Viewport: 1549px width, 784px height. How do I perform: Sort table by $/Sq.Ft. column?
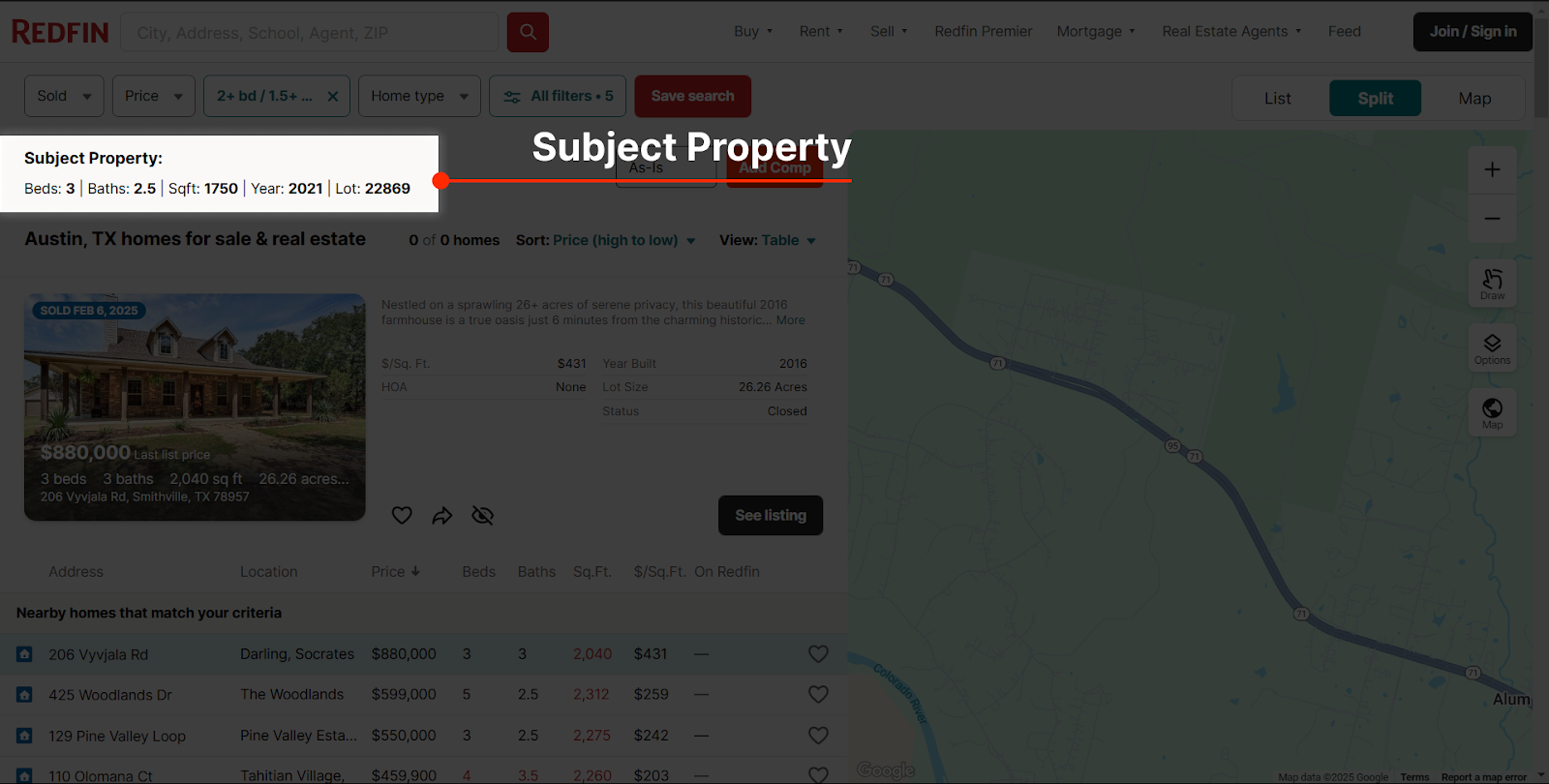pos(660,572)
